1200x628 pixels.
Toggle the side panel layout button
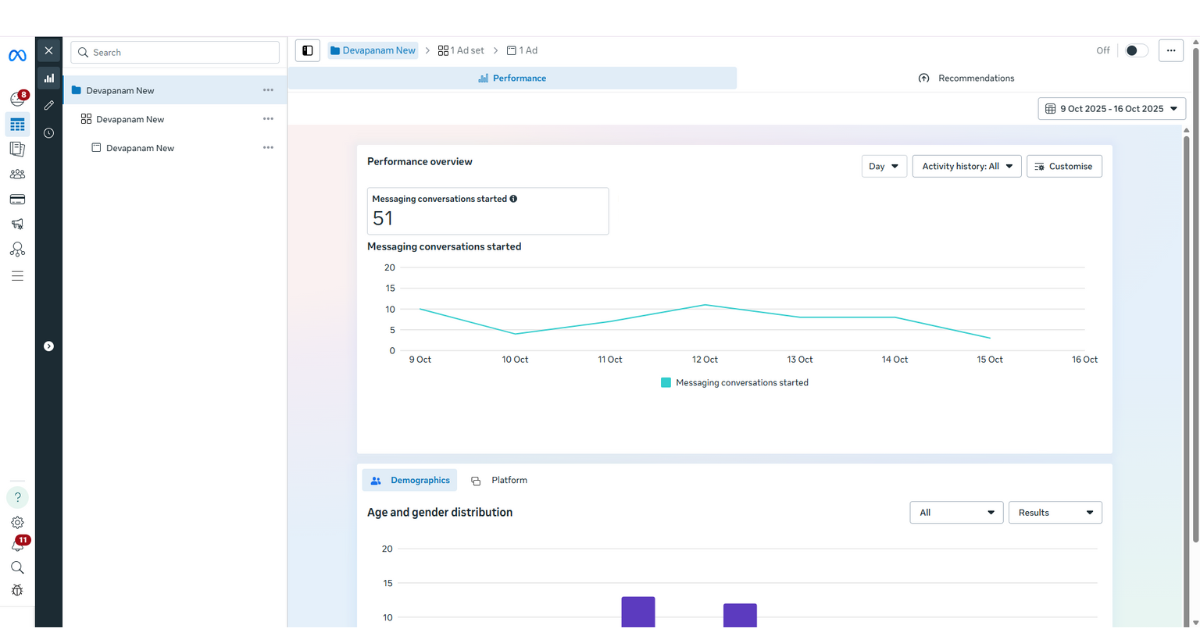[x=307, y=50]
